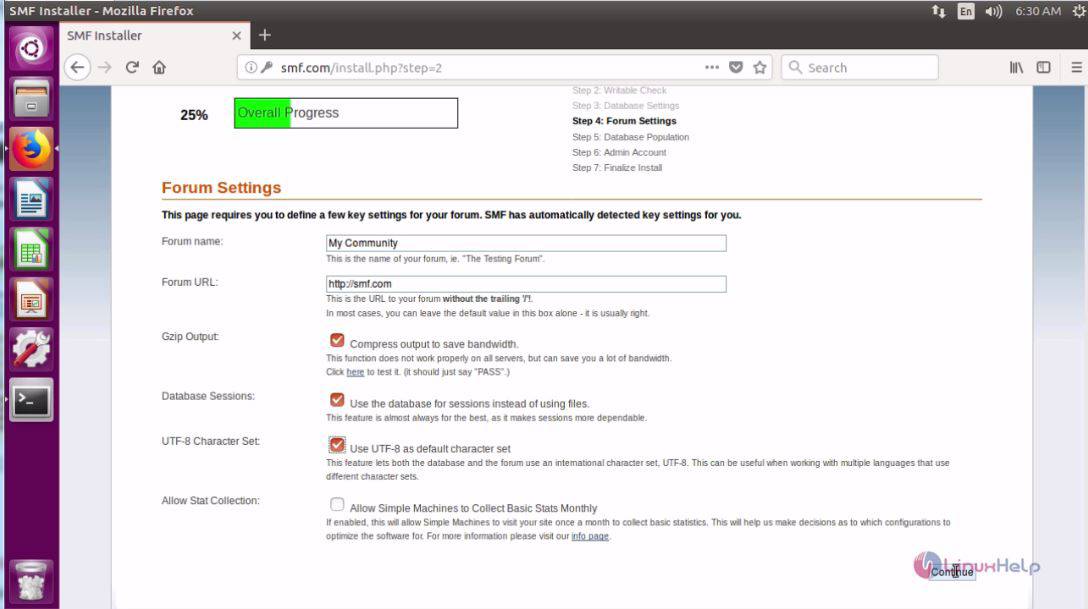Open the Trash in launcher
The image size is (1088, 609).
click(x=31, y=581)
